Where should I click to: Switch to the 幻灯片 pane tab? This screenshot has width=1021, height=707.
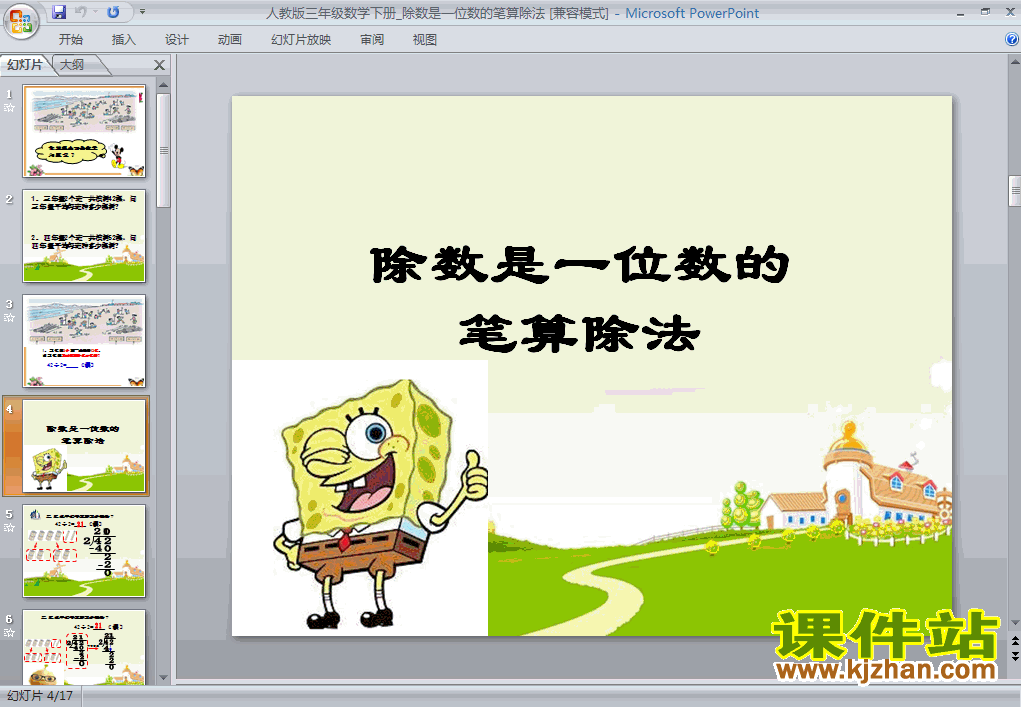25,64
